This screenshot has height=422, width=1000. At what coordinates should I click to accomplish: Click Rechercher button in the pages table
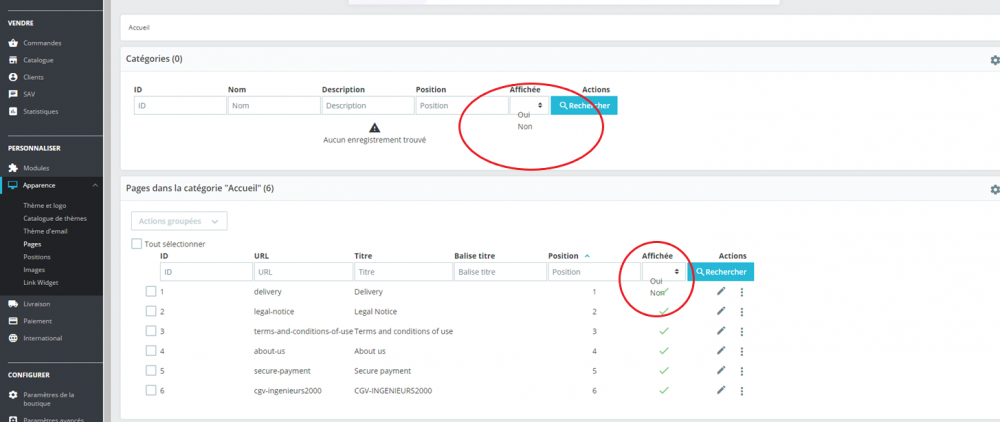[721, 272]
